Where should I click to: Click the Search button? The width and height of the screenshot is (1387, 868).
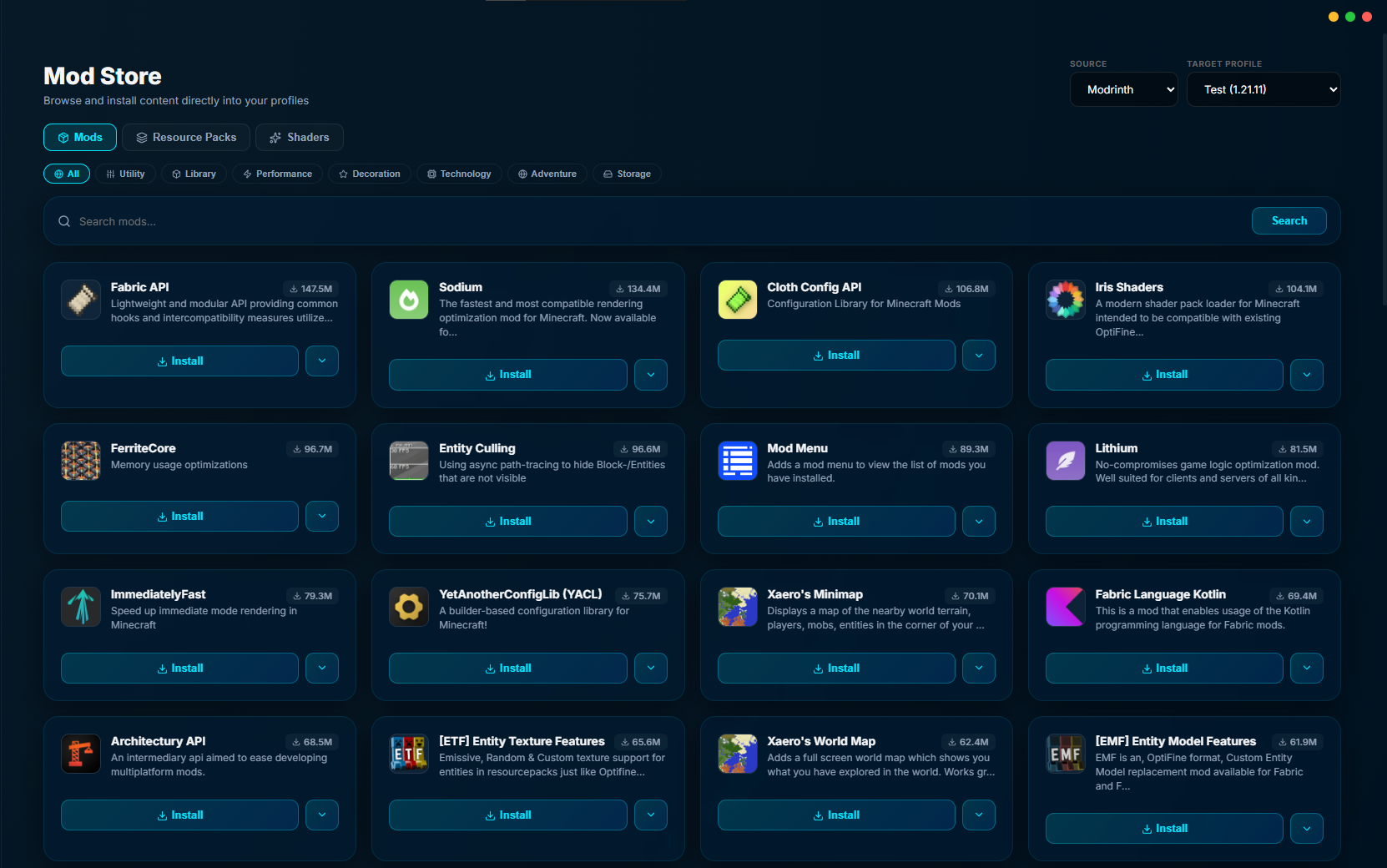1289,220
